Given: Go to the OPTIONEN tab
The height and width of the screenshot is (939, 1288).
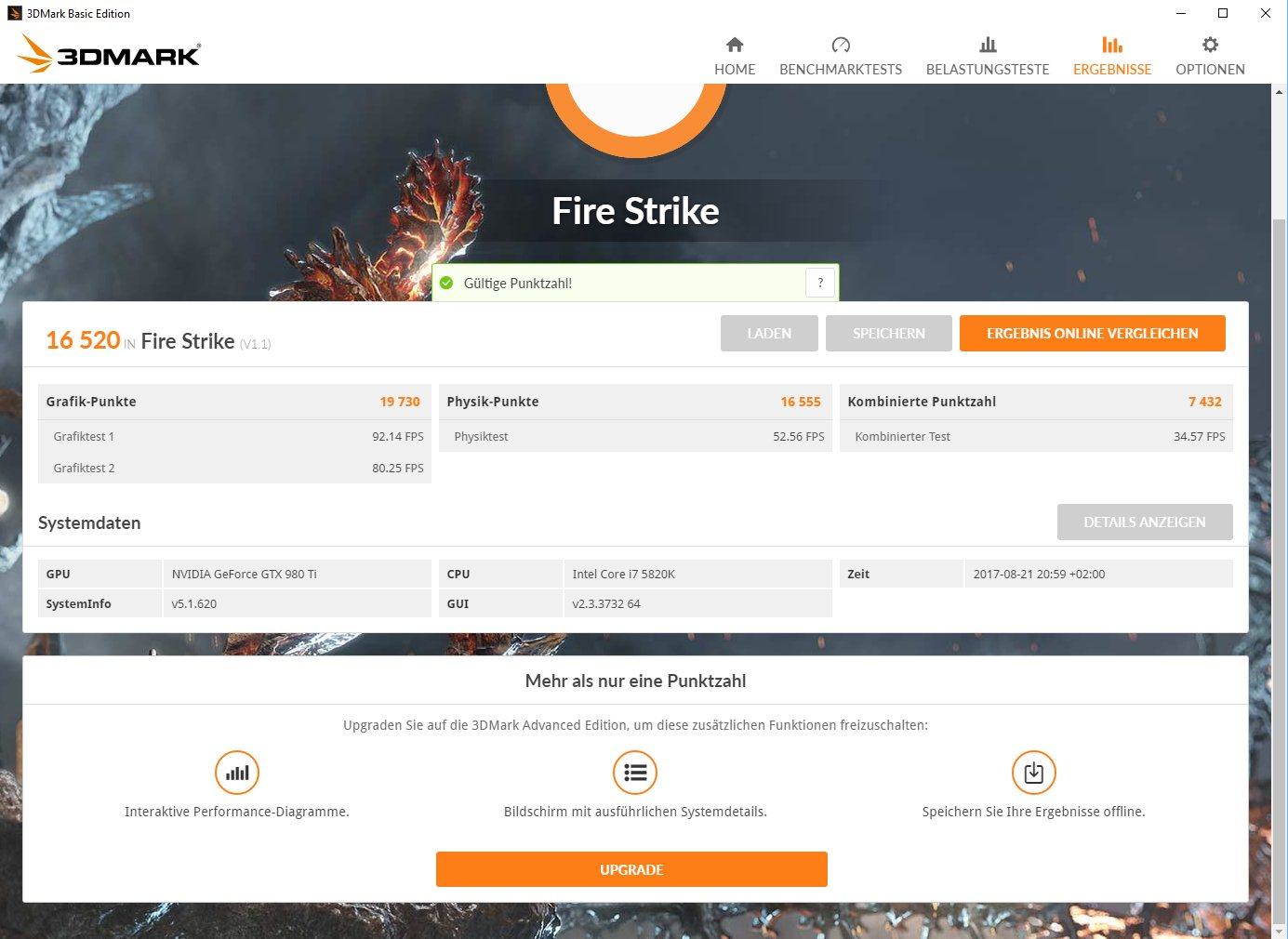Looking at the screenshot, I should tap(1210, 57).
